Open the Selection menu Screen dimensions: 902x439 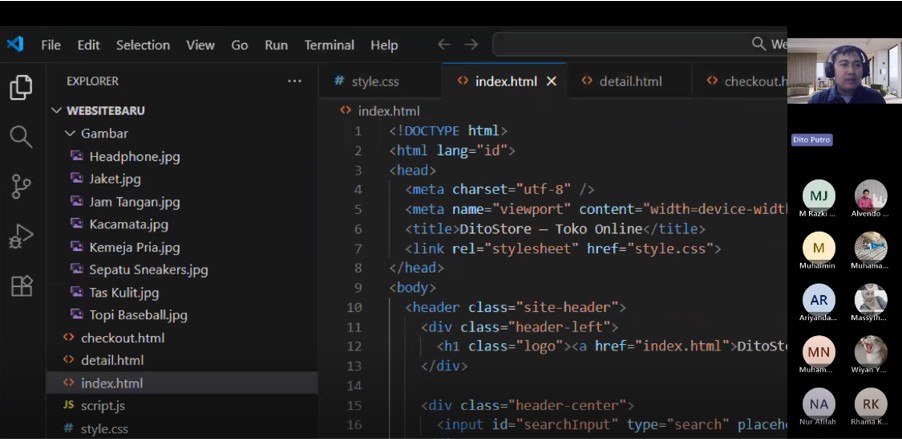143,45
